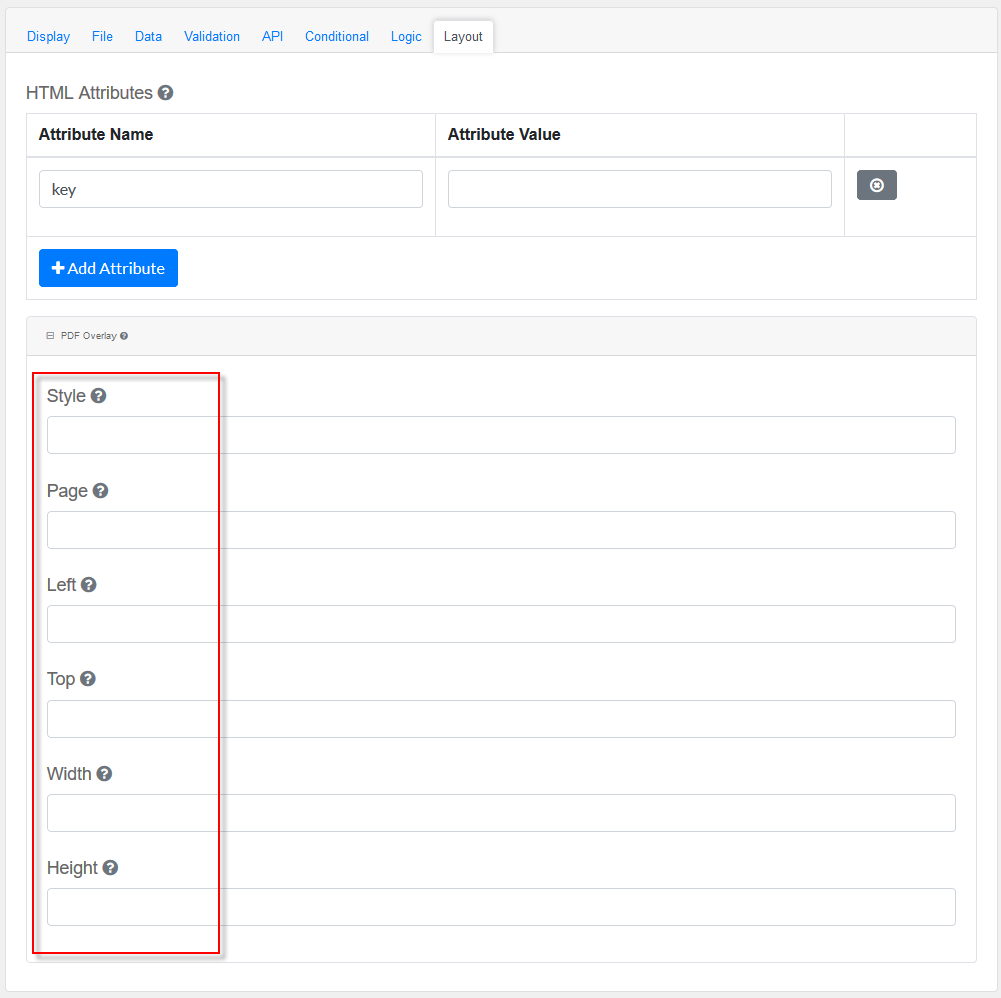Click the question mark next to Page
This screenshot has height=998, width=1001.
tap(100, 491)
